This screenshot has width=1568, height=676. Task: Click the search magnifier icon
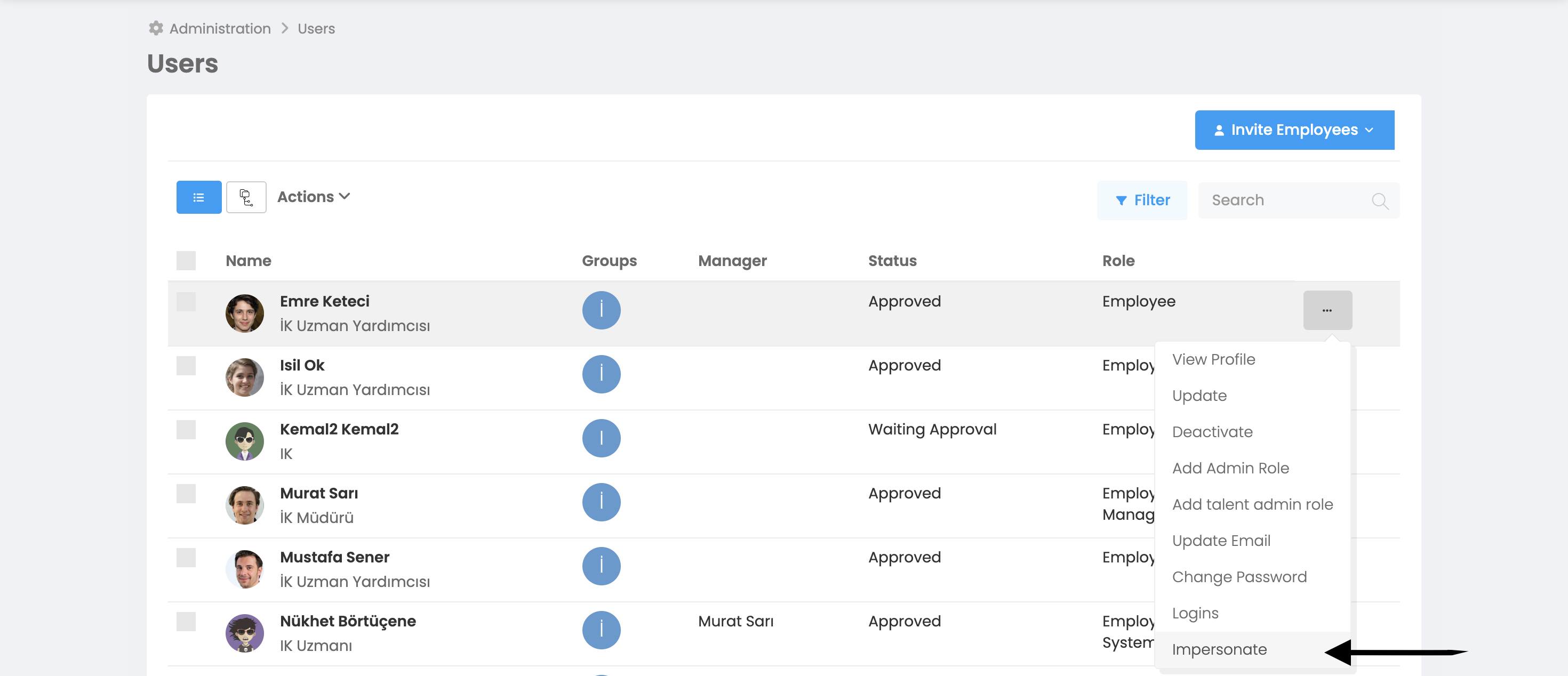coord(1379,201)
